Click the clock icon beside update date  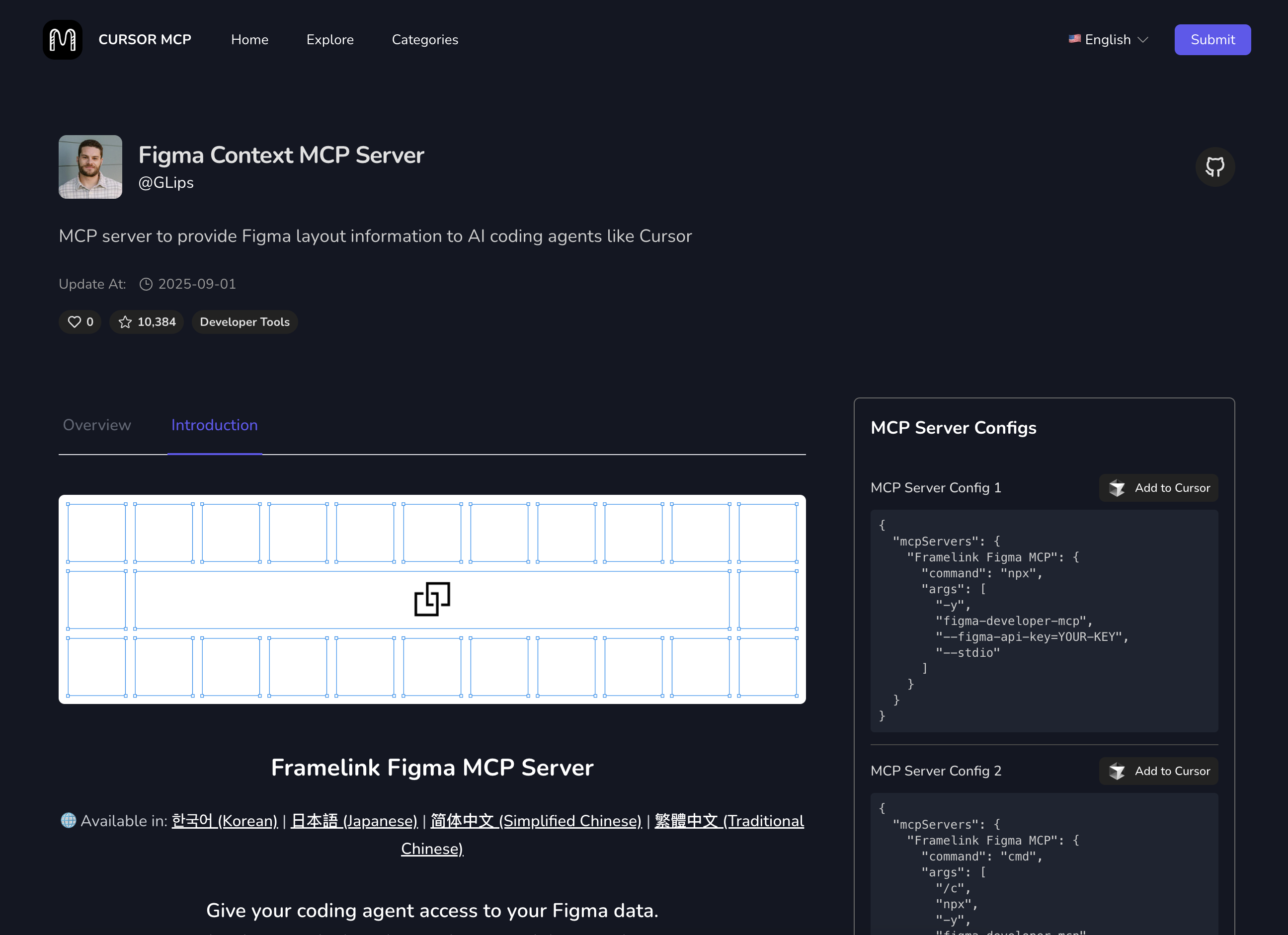[146, 284]
